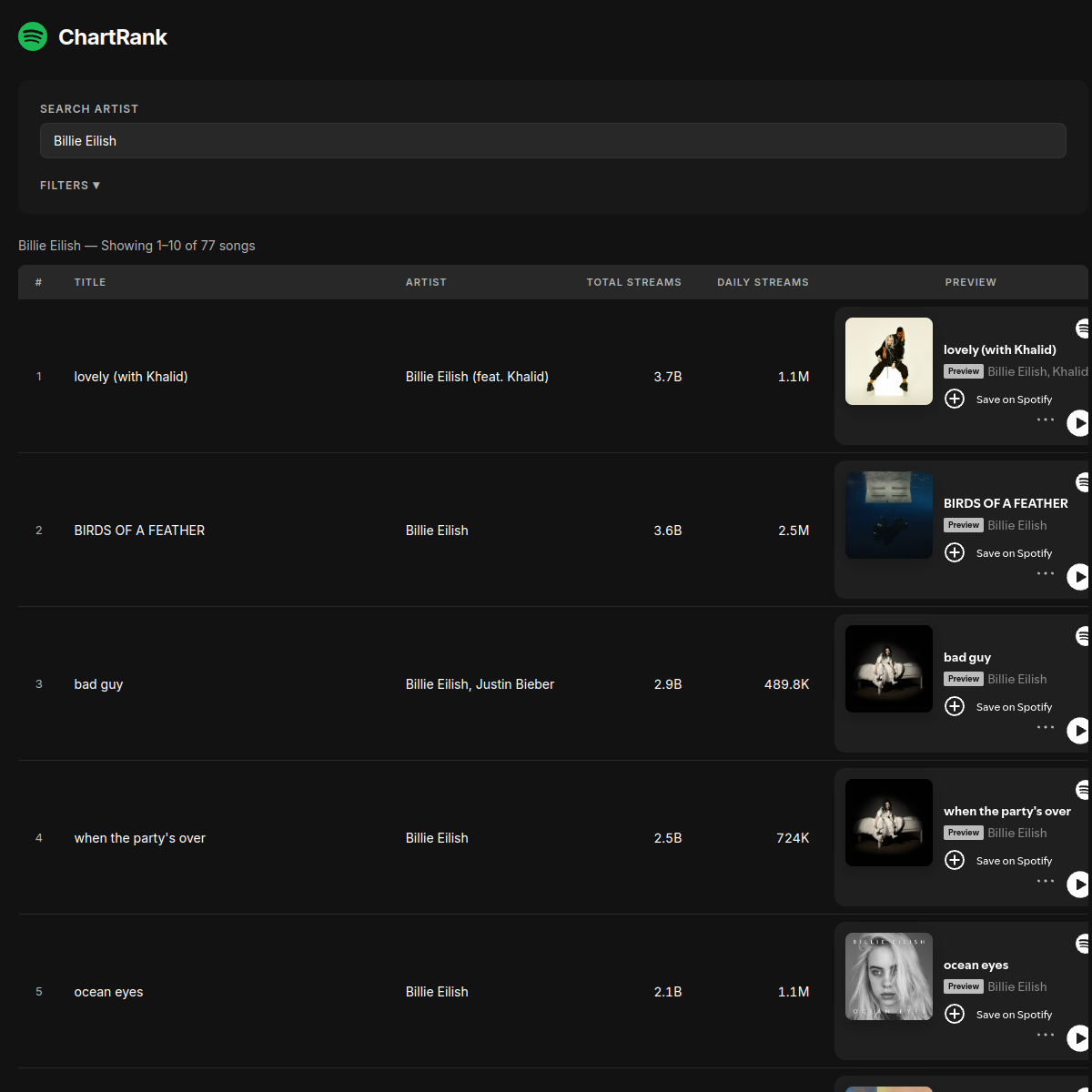Click BIRDS OF A FEATHER album artwork
Viewport: 1092px width, 1092px height.
(889, 515)
